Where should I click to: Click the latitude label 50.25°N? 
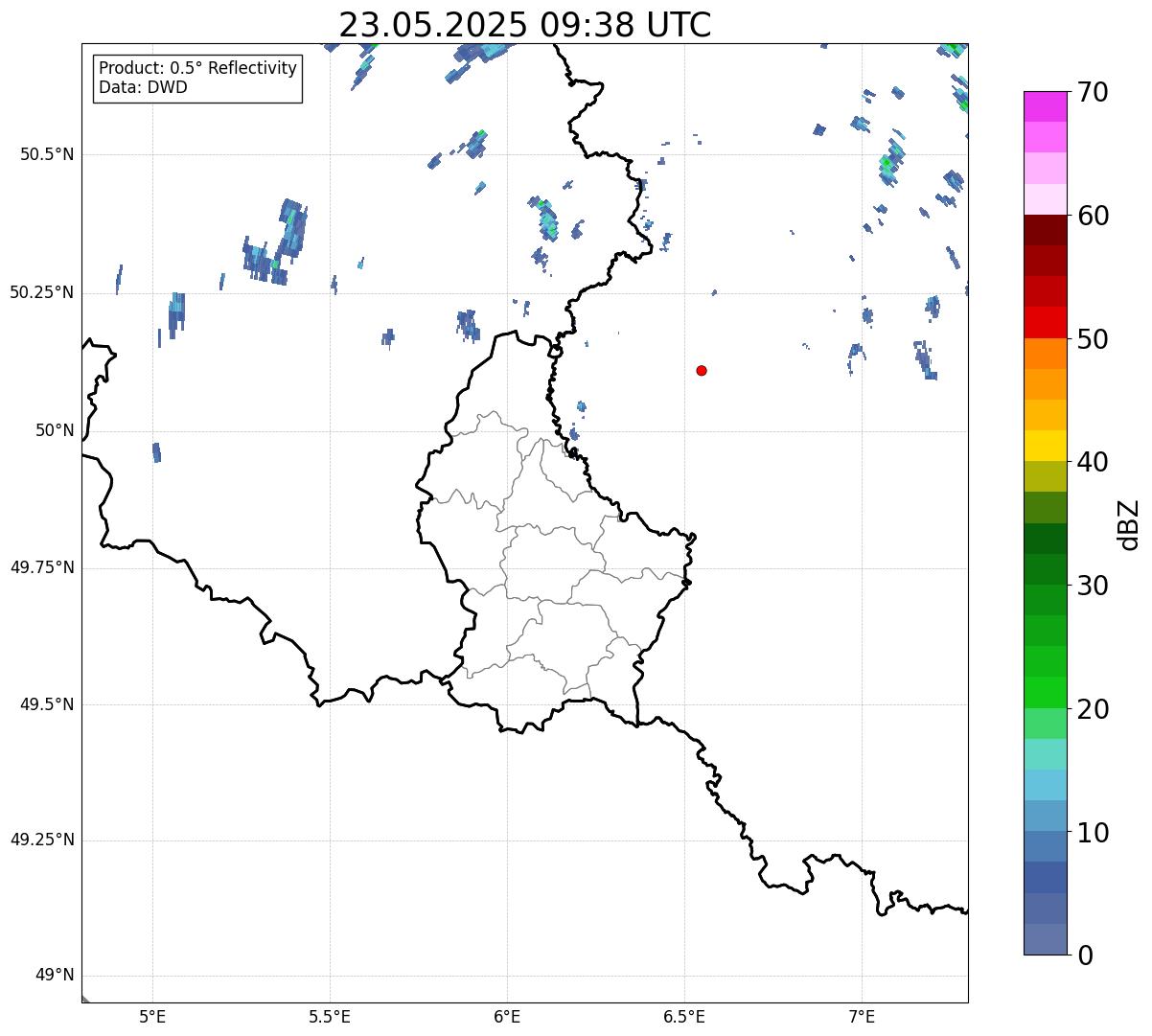tap(41, 292)
